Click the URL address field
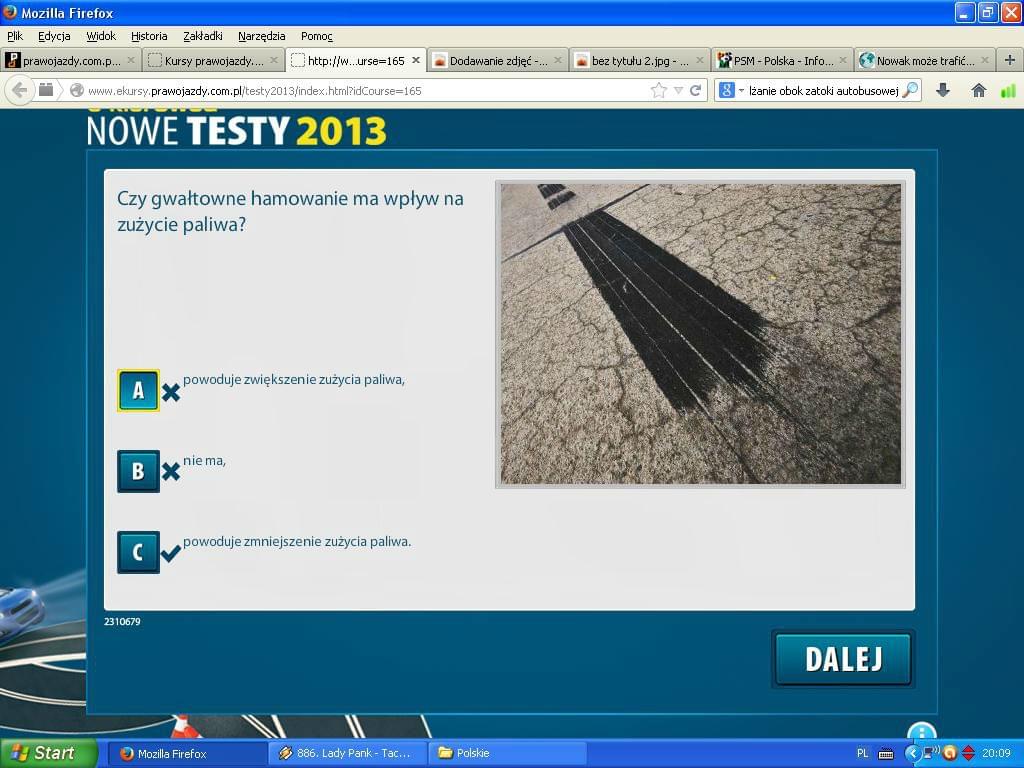Image resolution: width=1024 pixels, height=768 pixels. tap(366, 91)
